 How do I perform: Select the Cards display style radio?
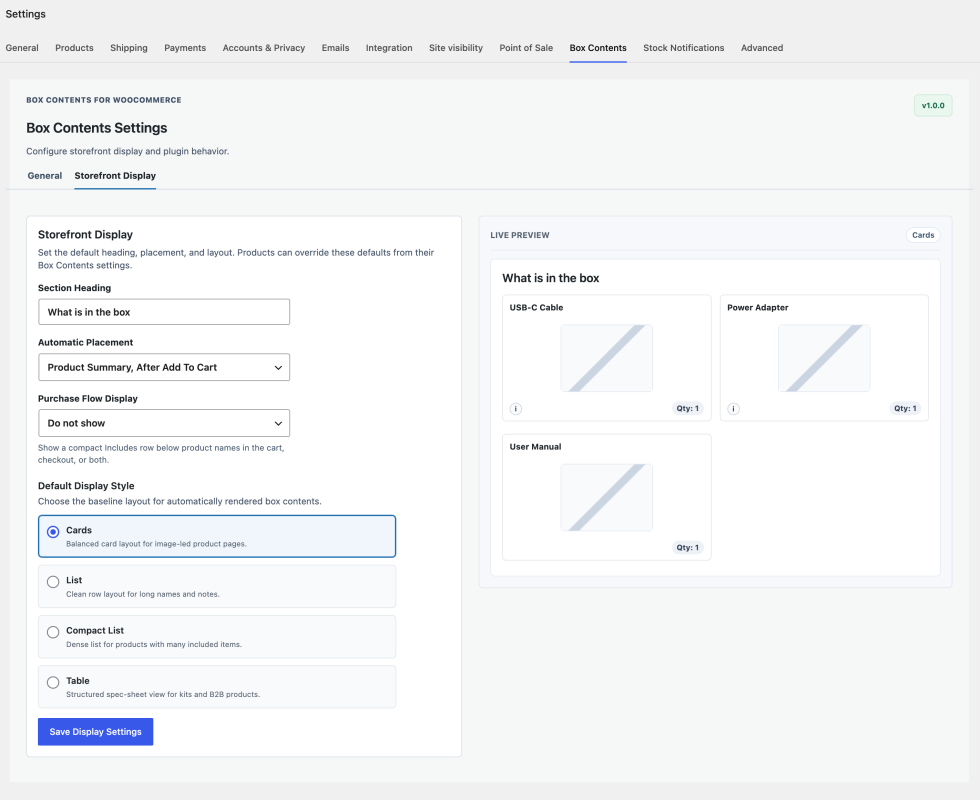[53, 532]
